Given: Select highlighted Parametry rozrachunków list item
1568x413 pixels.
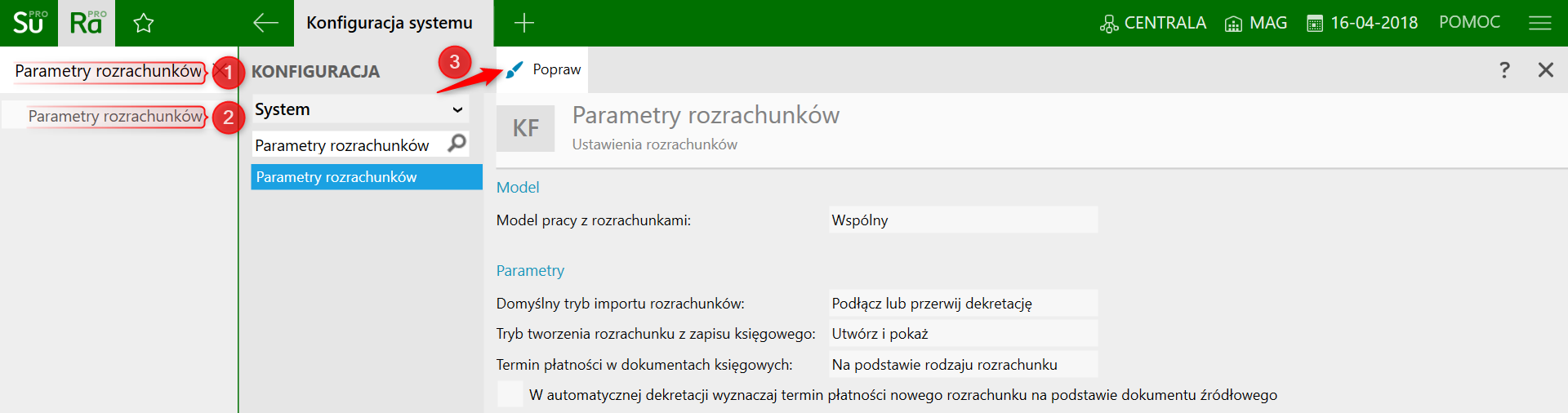Looking at the screenshot, I should [x=367, y=177].
